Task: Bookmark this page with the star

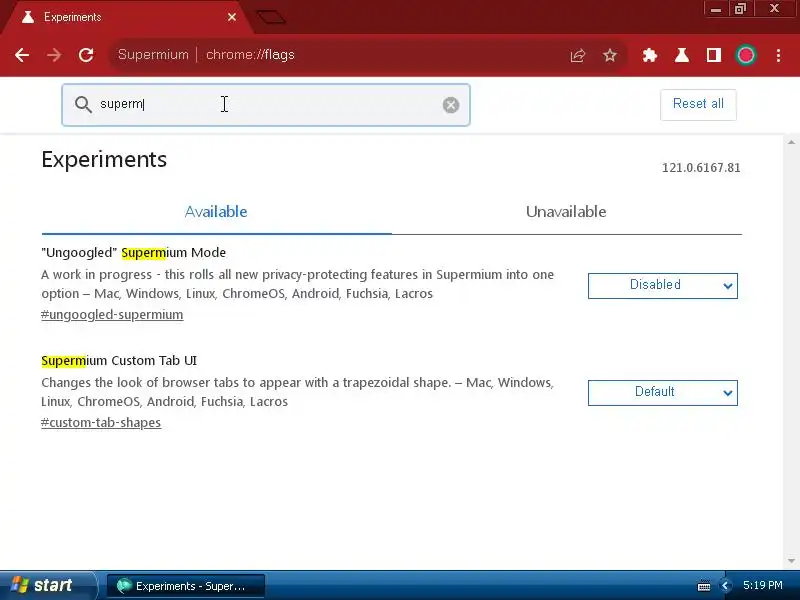Action: click(610, 55)
